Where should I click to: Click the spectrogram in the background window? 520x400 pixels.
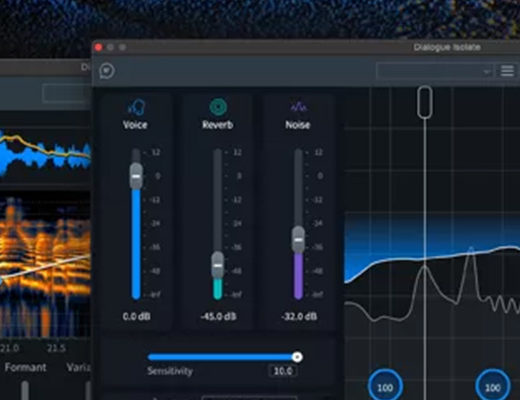point(45,263)
